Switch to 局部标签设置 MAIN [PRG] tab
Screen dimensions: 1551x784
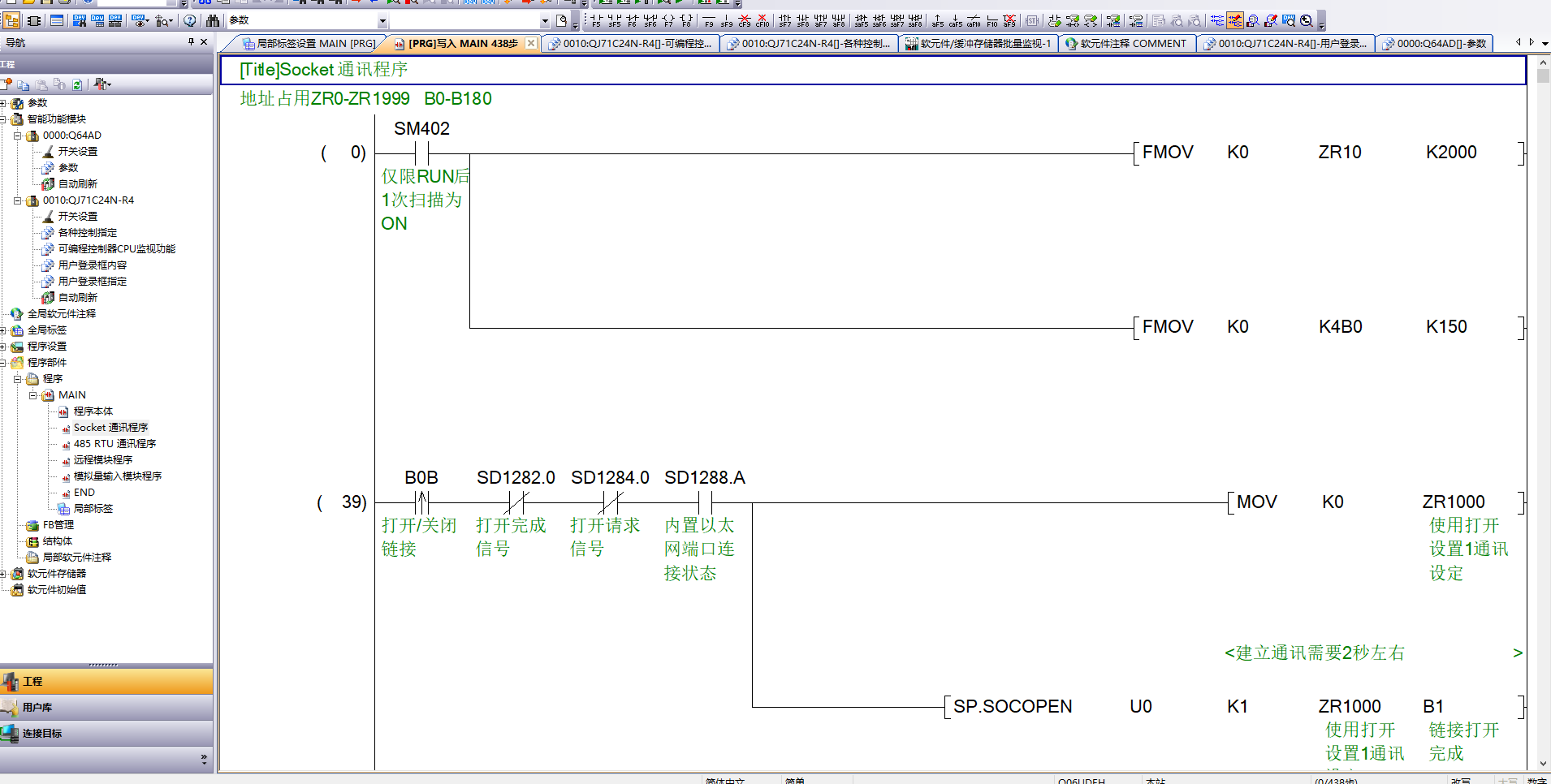click(309, 44)
